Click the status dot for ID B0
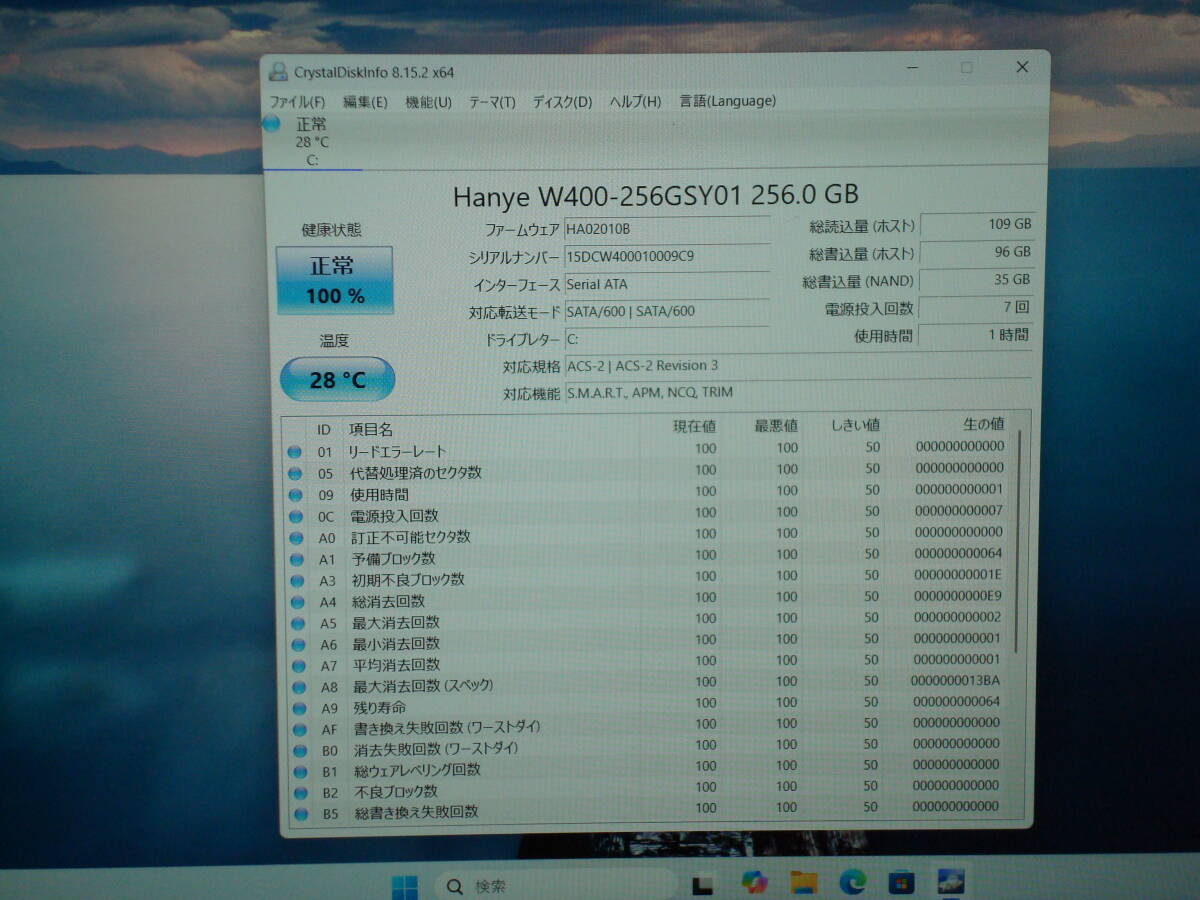This screenshot has height=900, width=1200. coord(301,751)
